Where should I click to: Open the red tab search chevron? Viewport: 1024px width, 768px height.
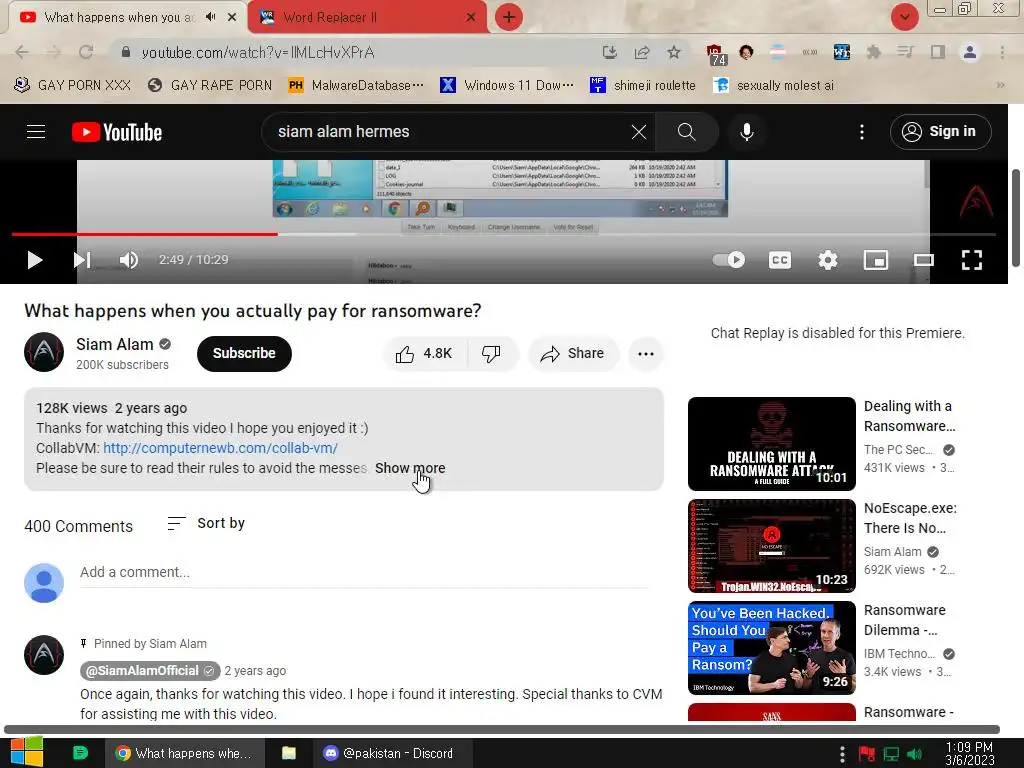click(x=904, y=17)
